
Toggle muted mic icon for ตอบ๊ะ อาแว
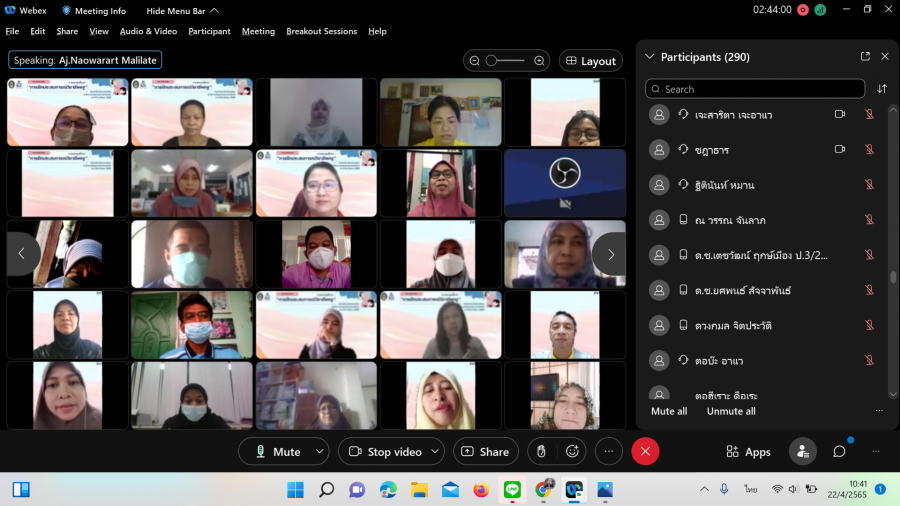click(869, 360)
